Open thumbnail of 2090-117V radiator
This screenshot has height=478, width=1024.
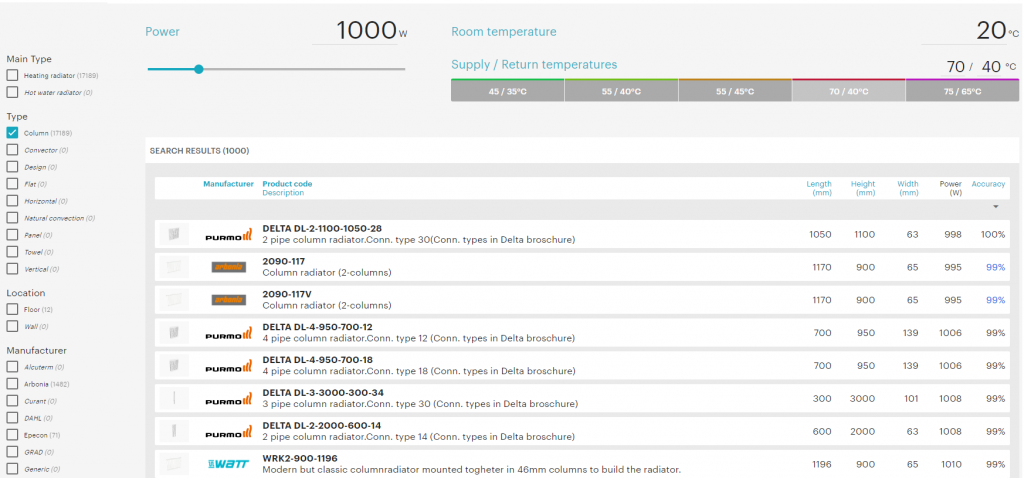pos(174,300)
